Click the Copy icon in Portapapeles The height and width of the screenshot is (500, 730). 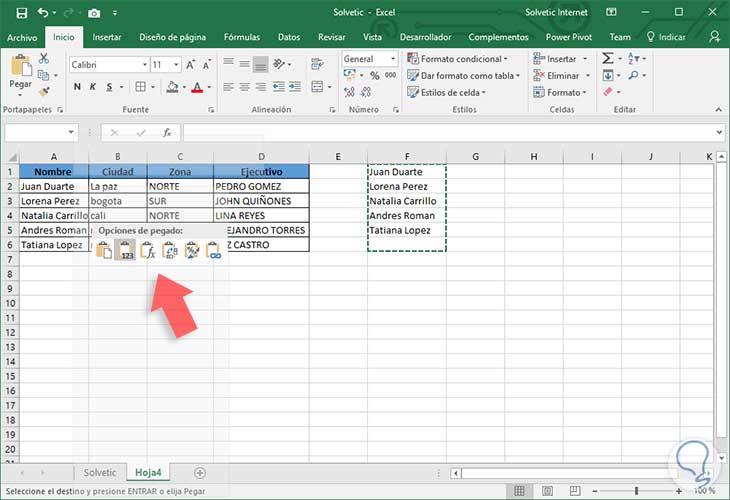click(x=43, y=75)
